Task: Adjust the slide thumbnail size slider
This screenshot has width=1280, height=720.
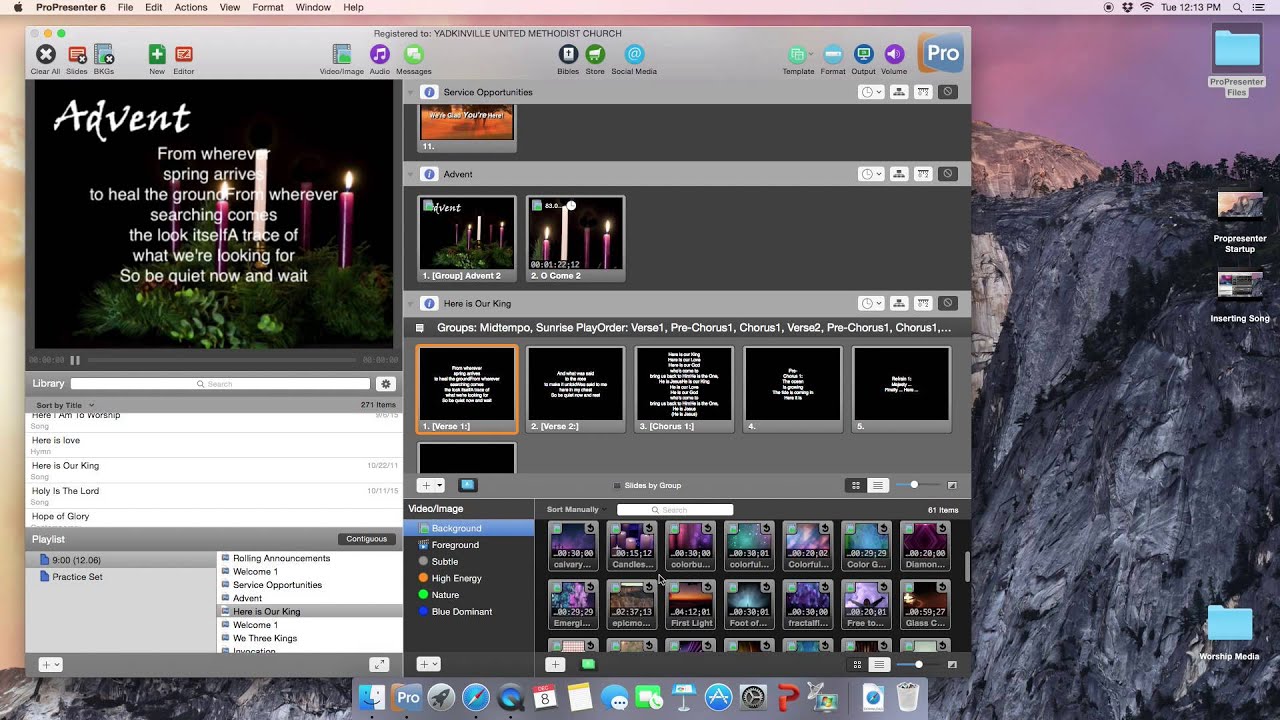Action: point(915,485)
